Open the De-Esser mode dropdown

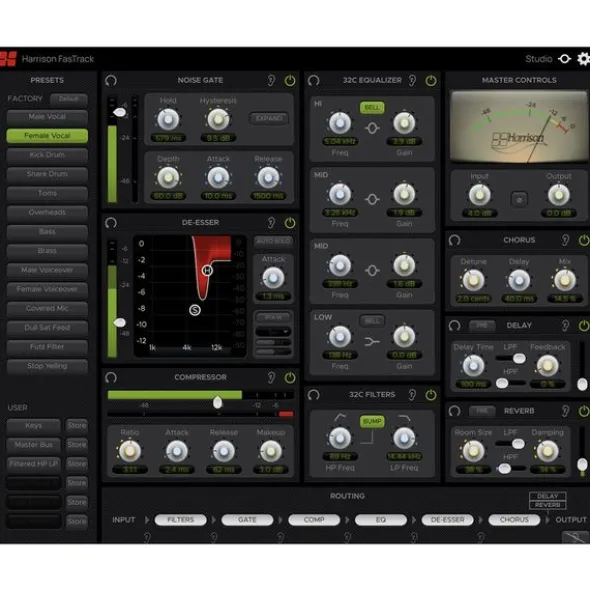click(273, 332)
